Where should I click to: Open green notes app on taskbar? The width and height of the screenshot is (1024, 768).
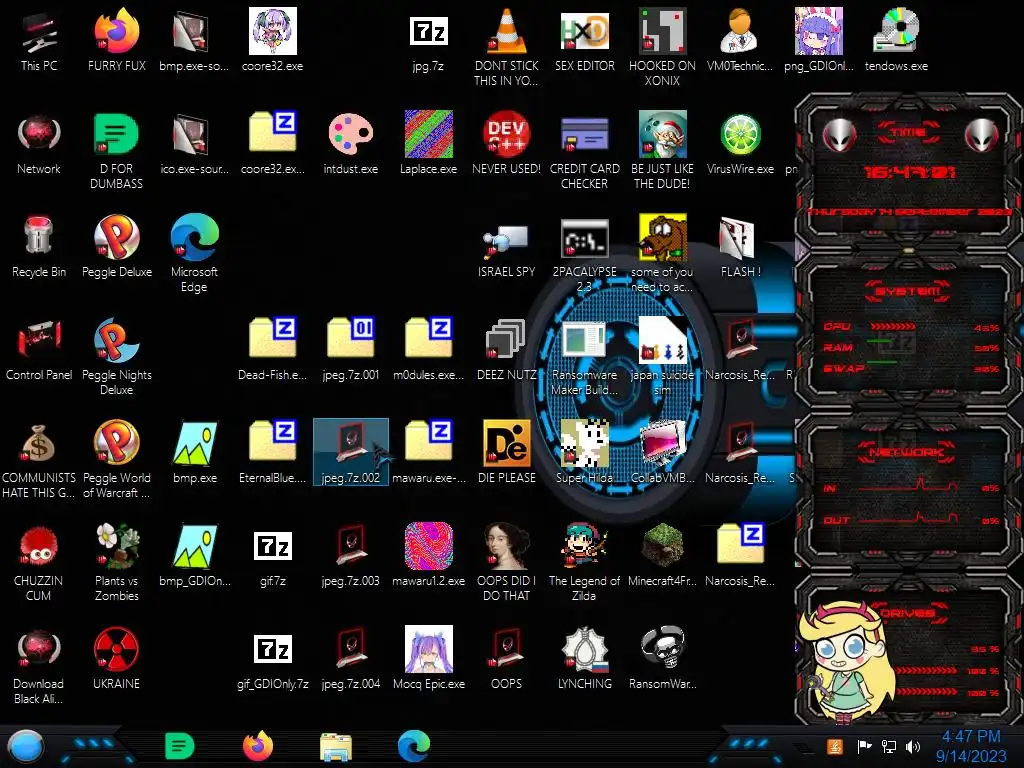180,746
